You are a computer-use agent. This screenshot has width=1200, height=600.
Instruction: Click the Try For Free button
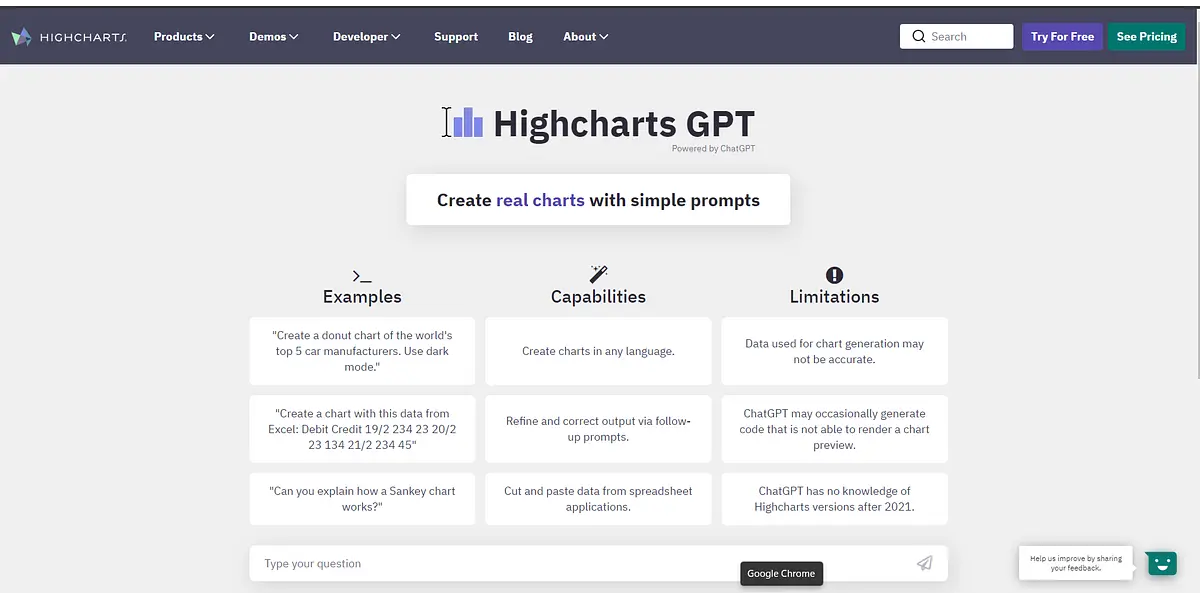point(1062,37)
